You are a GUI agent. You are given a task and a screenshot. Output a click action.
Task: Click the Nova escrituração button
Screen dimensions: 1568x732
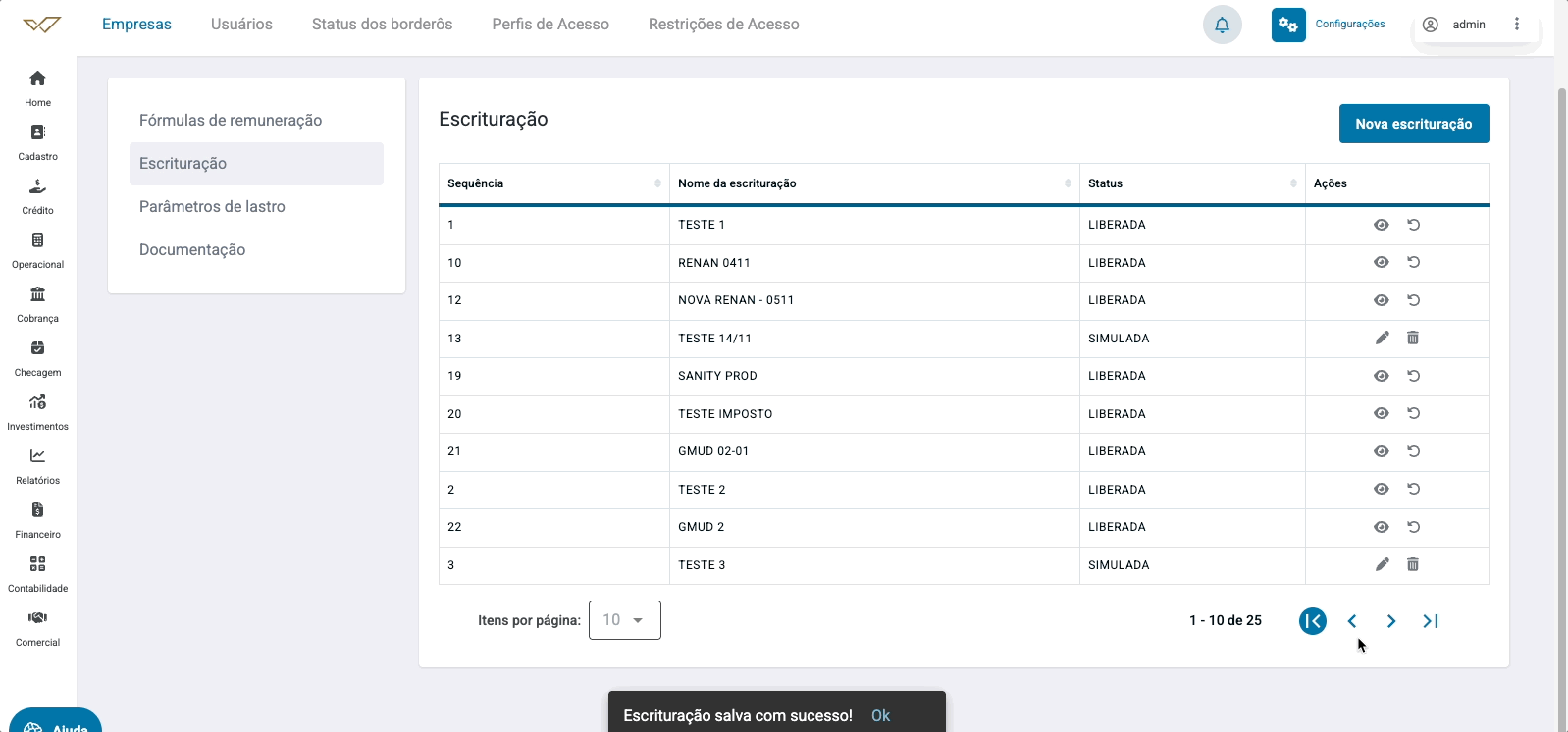[x=1414, y=124]
